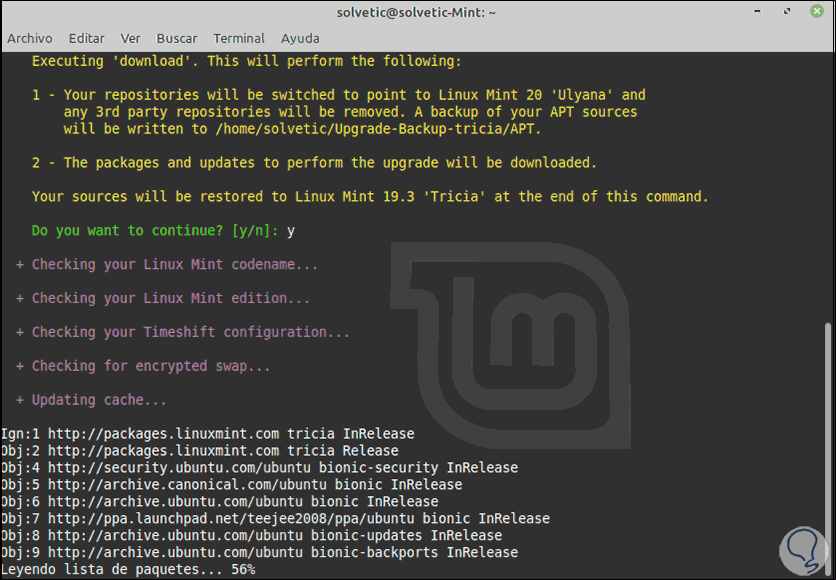Click 'Your sources will be restored' line

pos(370,197)
